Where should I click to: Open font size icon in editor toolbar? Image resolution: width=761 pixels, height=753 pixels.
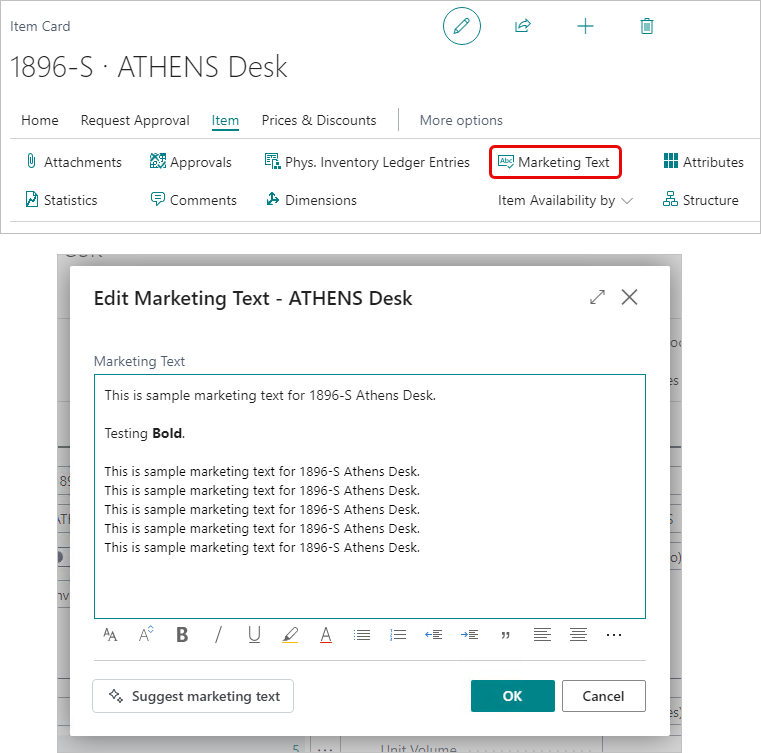coord(146,635)
